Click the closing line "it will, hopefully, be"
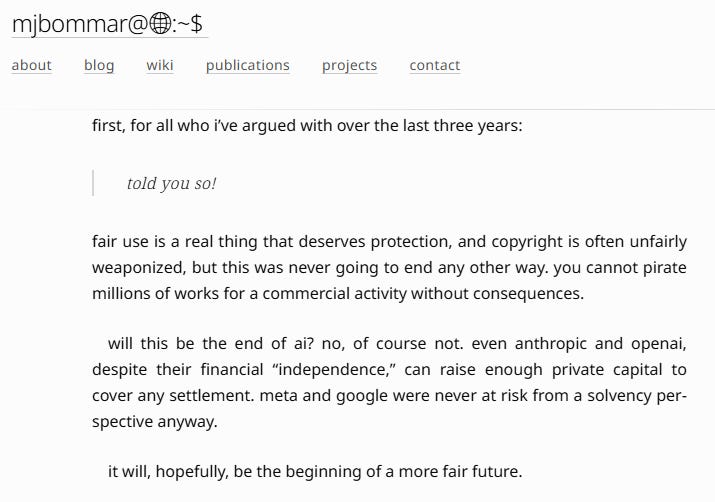This screenshot has width=715, height=502. click(x=315, y=471)
